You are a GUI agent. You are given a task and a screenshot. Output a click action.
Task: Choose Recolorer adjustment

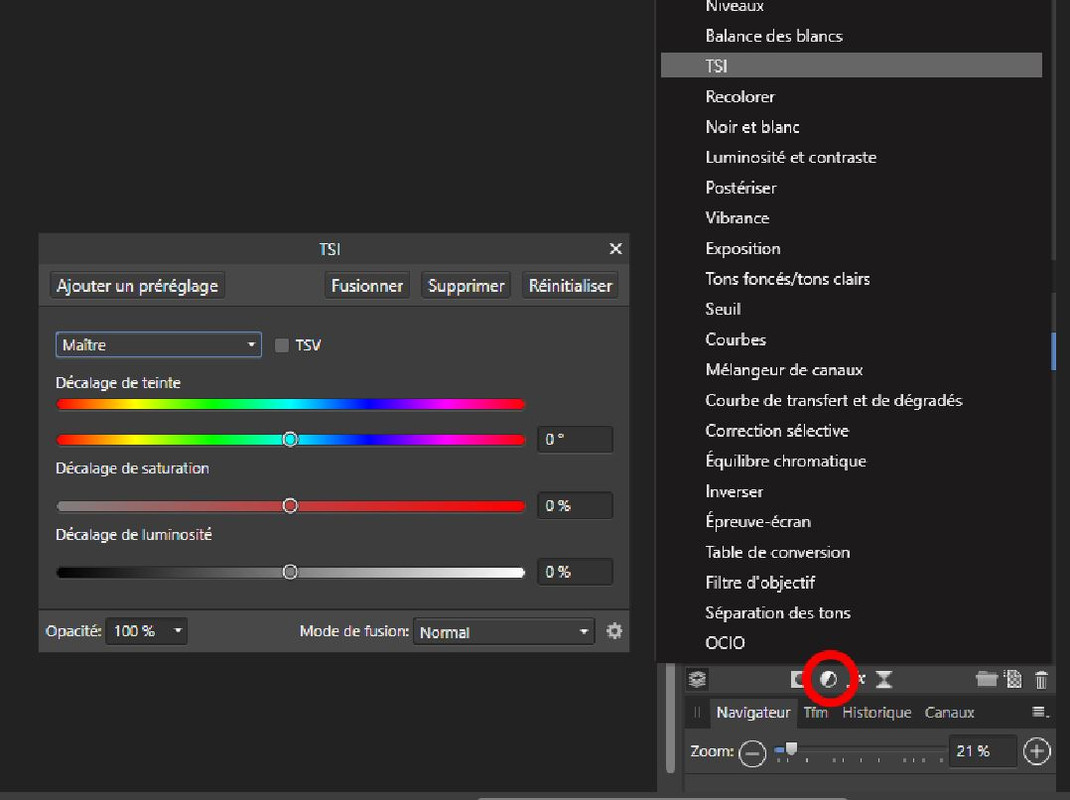tap(851, 96)
